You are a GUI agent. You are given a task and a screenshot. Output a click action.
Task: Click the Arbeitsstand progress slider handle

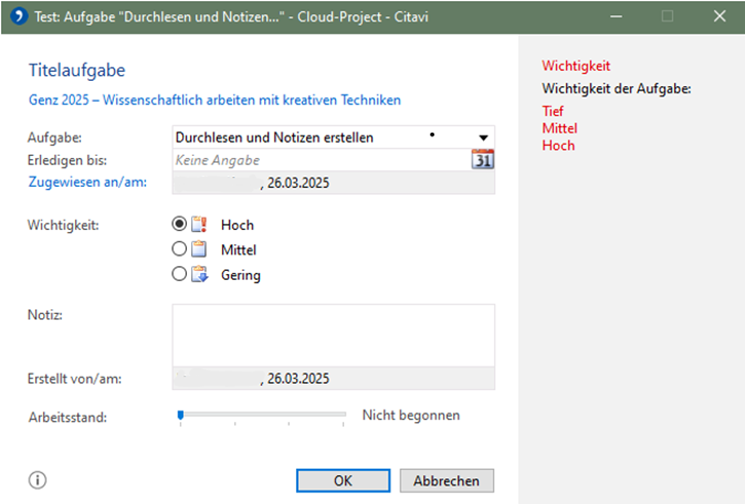coord(180,414)
